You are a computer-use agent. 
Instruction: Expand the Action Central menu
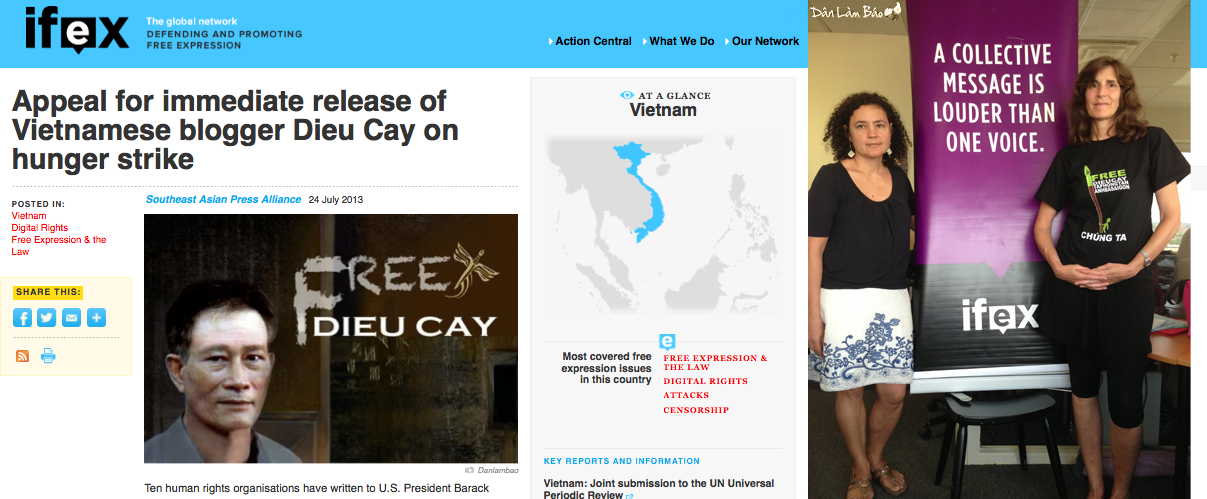click(590, 41)
